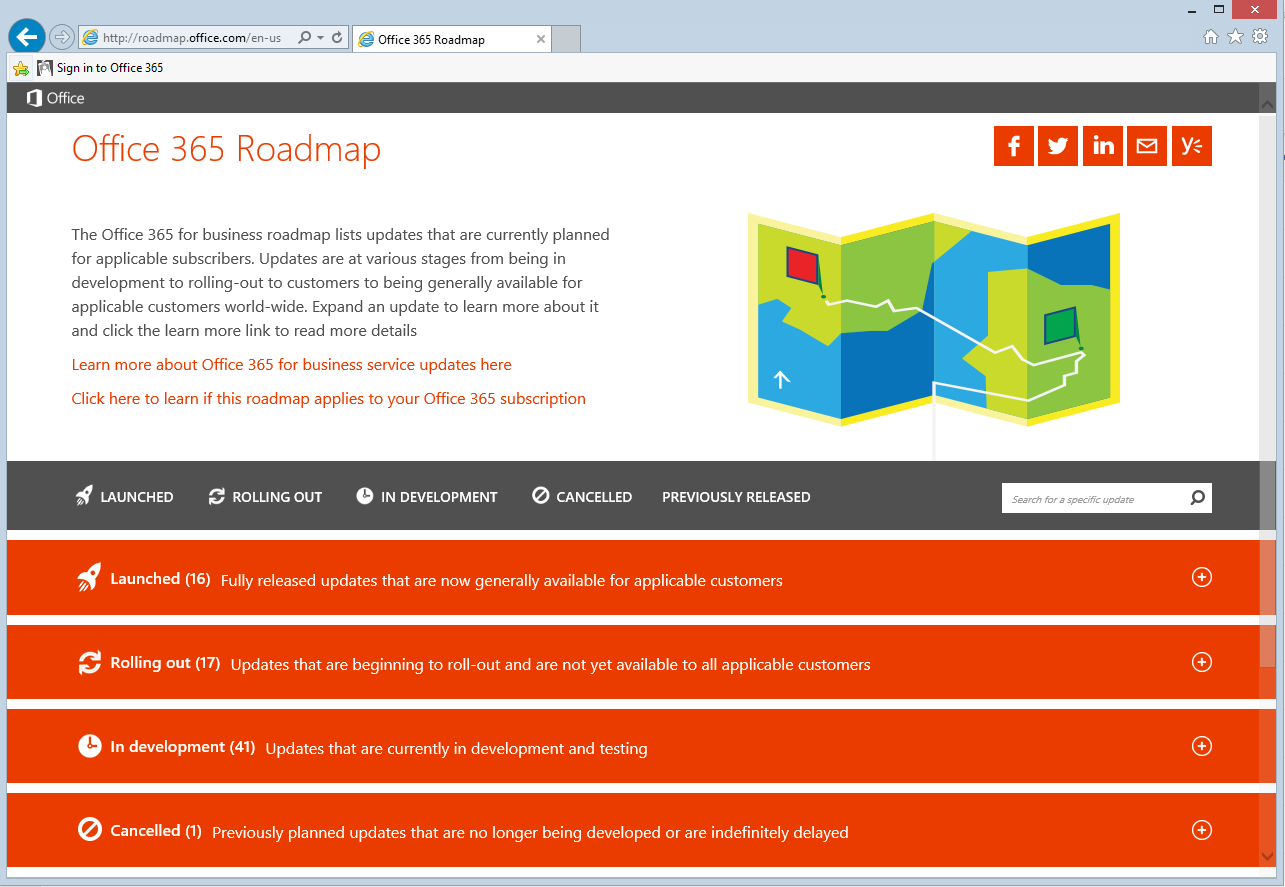Open the Favorites star icon

(x=1235, y=37)
